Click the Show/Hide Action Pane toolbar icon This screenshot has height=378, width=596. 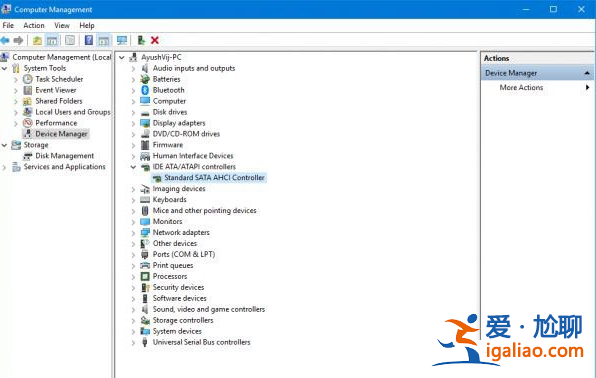[x=103, y=40]
